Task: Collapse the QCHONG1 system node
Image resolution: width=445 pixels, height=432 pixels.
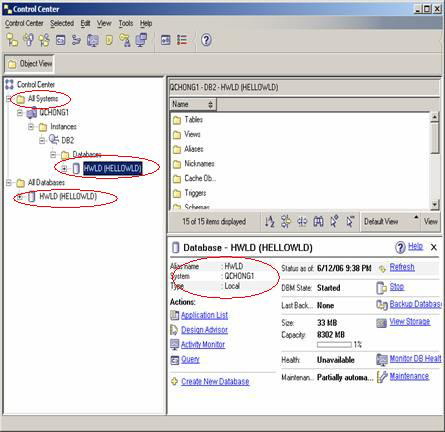Action: click(20, 113)
